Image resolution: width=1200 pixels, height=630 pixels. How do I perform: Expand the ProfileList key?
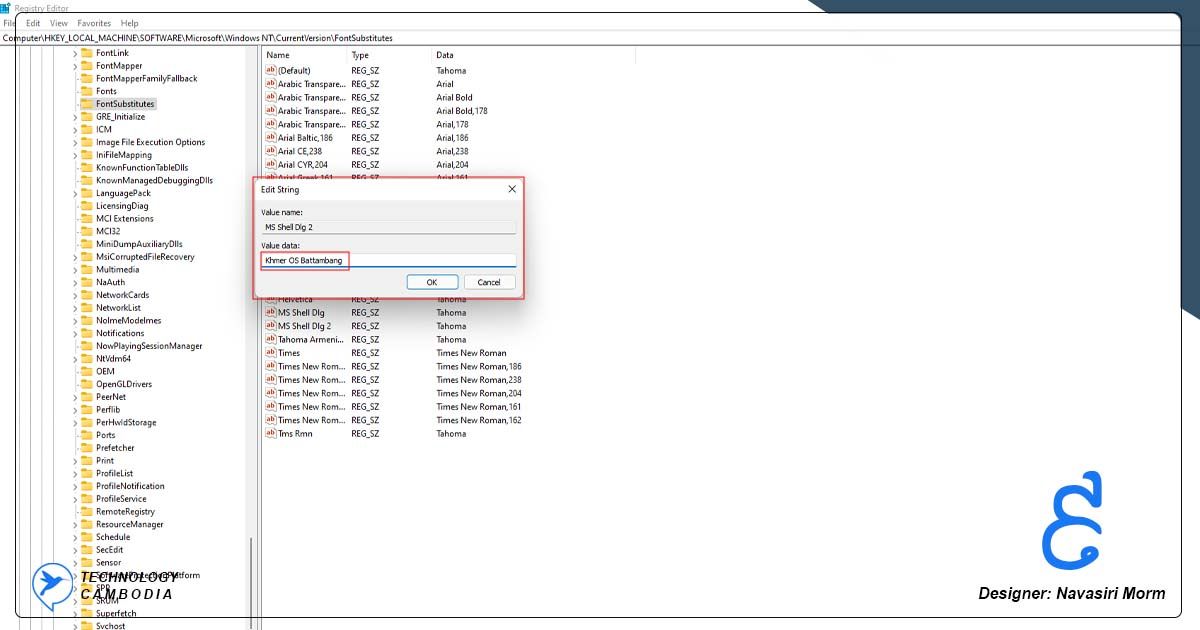tap(75, 473)
